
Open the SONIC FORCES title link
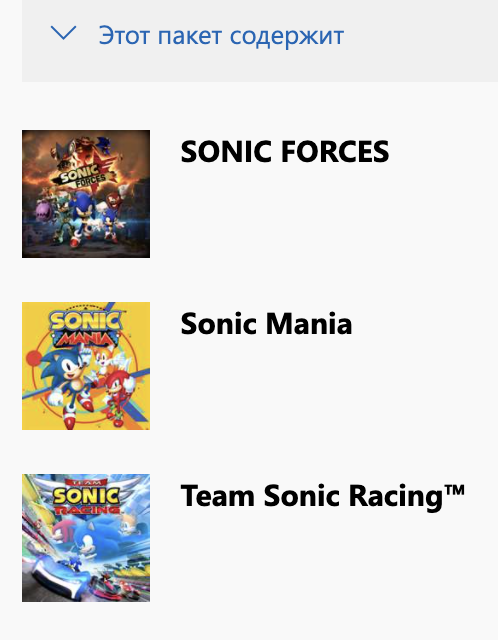(285, 151)
